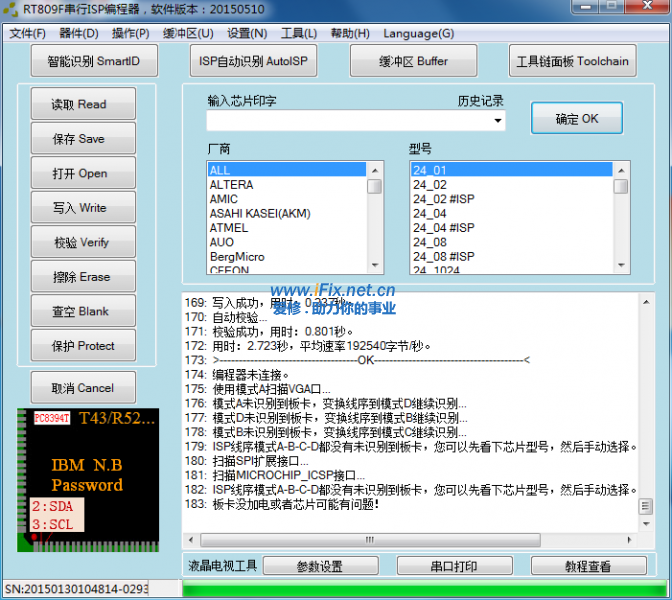Click the log scroll left arrow
Viewport: 672px width, 600px height.
191,540
